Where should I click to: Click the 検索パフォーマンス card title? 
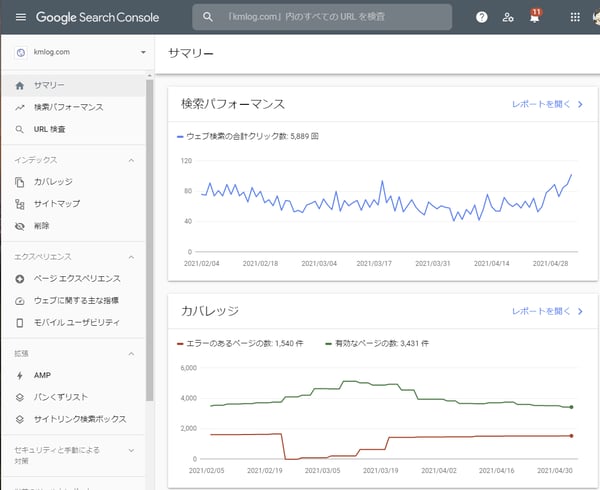click(x=233, y=104)
